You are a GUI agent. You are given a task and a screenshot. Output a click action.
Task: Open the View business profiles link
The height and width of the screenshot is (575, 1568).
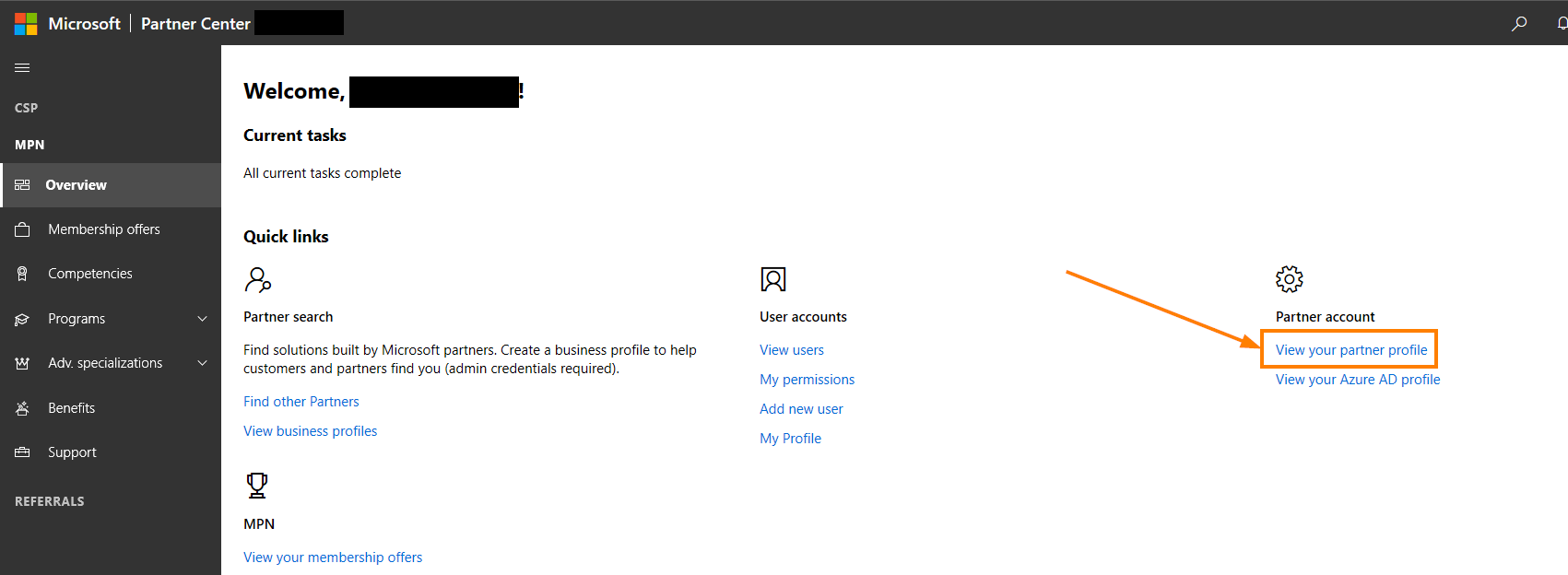click(x=311, y=431)
